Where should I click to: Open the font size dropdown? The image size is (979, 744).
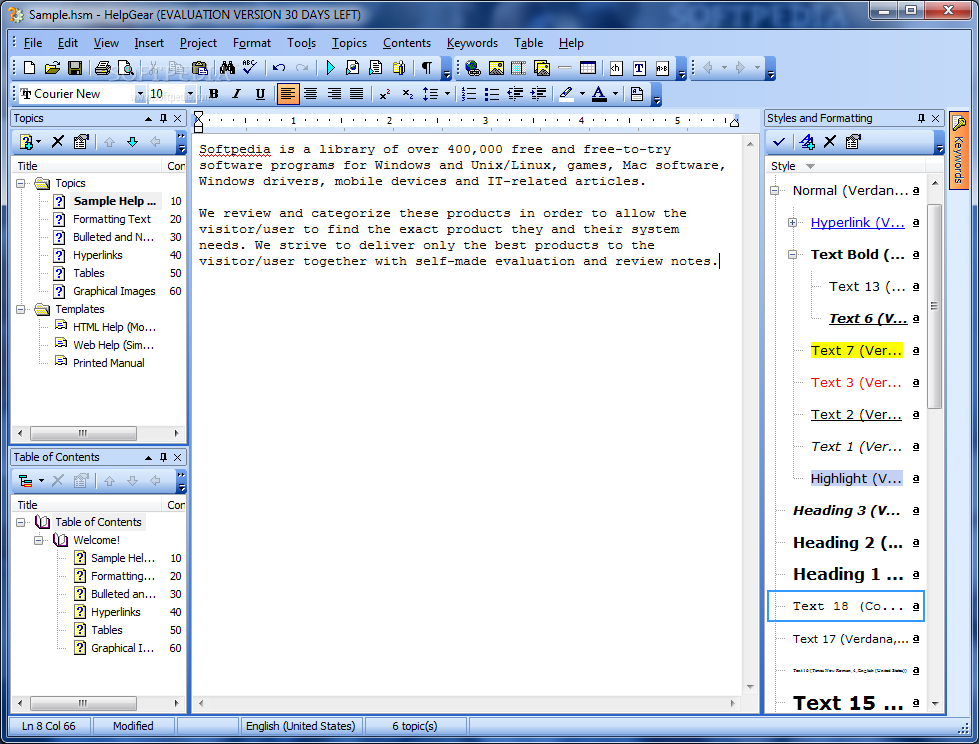190,94
